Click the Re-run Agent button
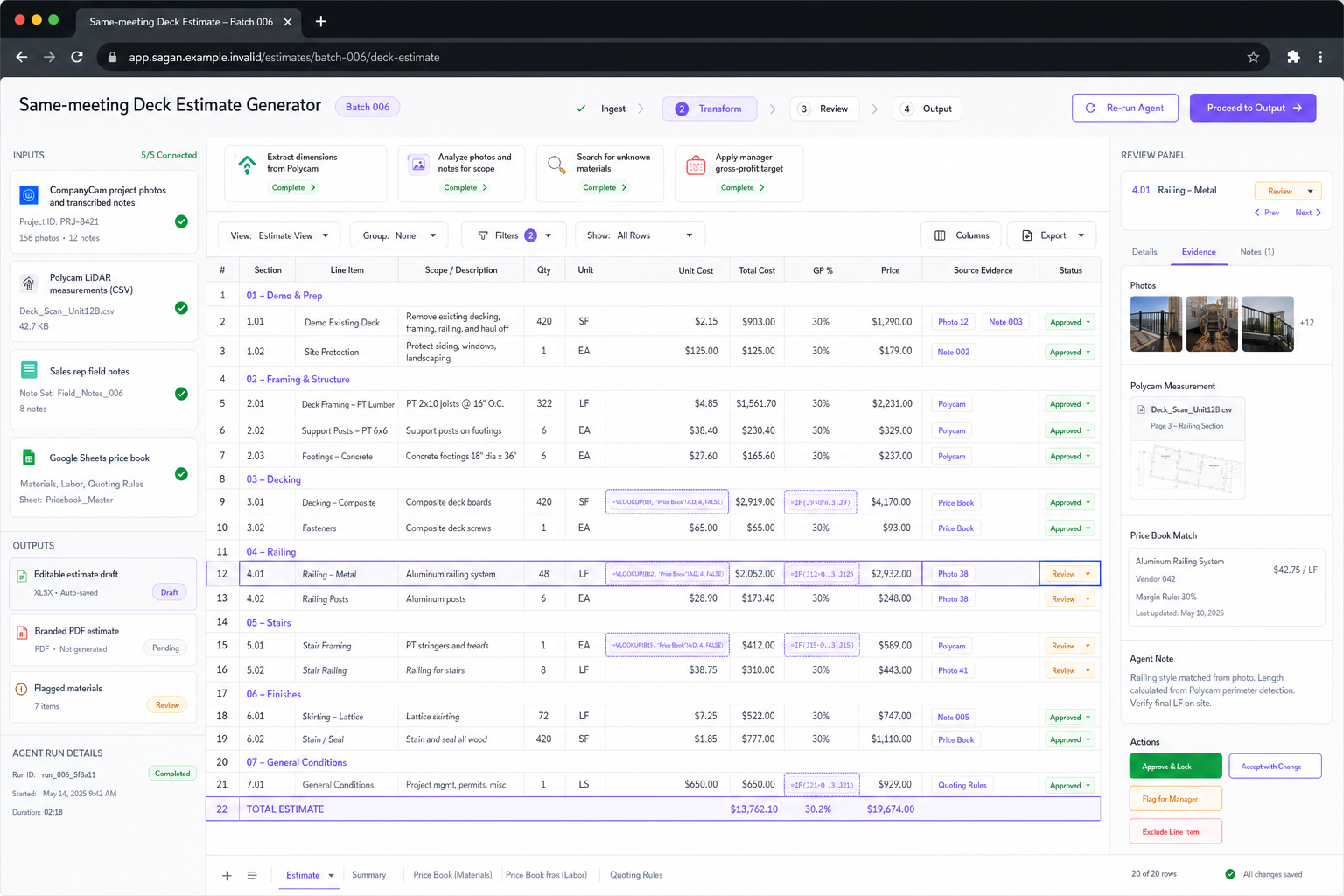 pos(1125,108)
